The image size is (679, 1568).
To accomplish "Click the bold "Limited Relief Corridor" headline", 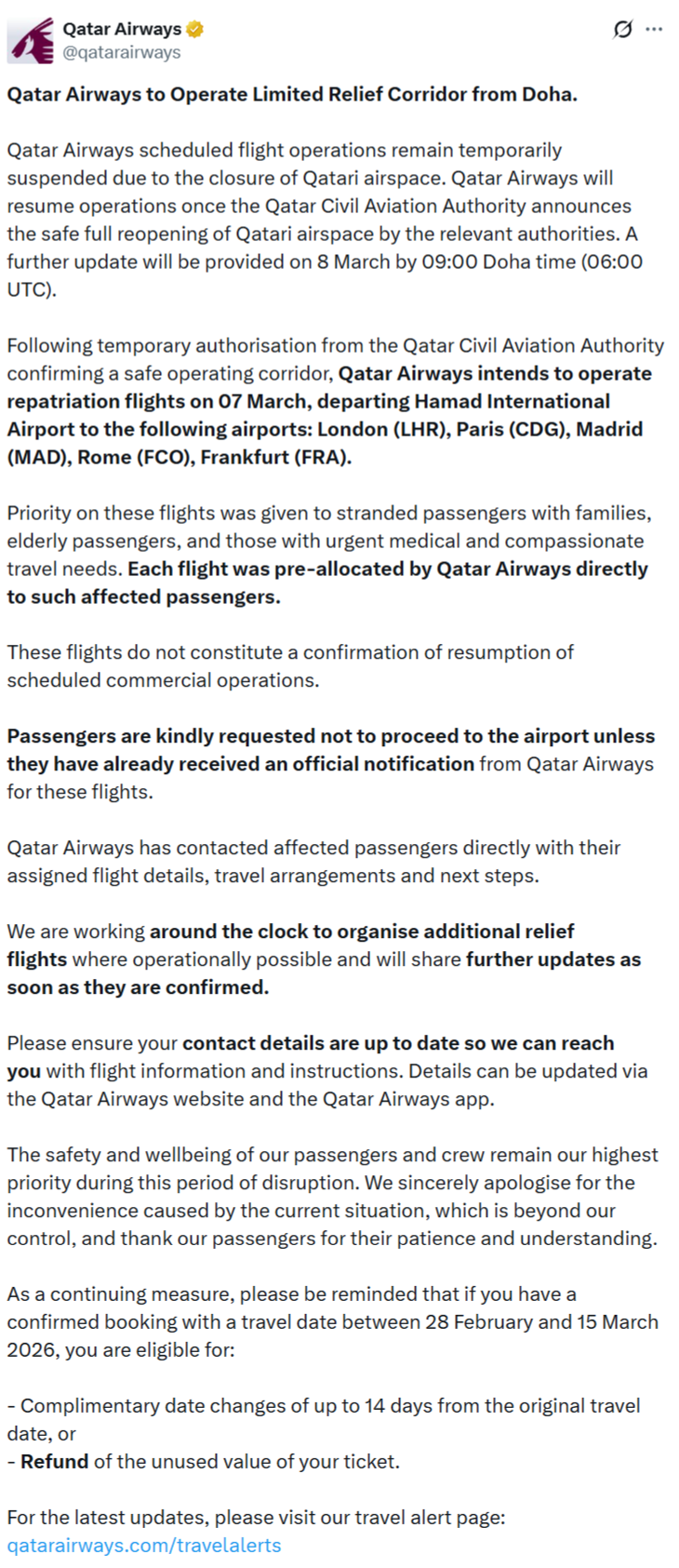I will click(x=292, y=94).
